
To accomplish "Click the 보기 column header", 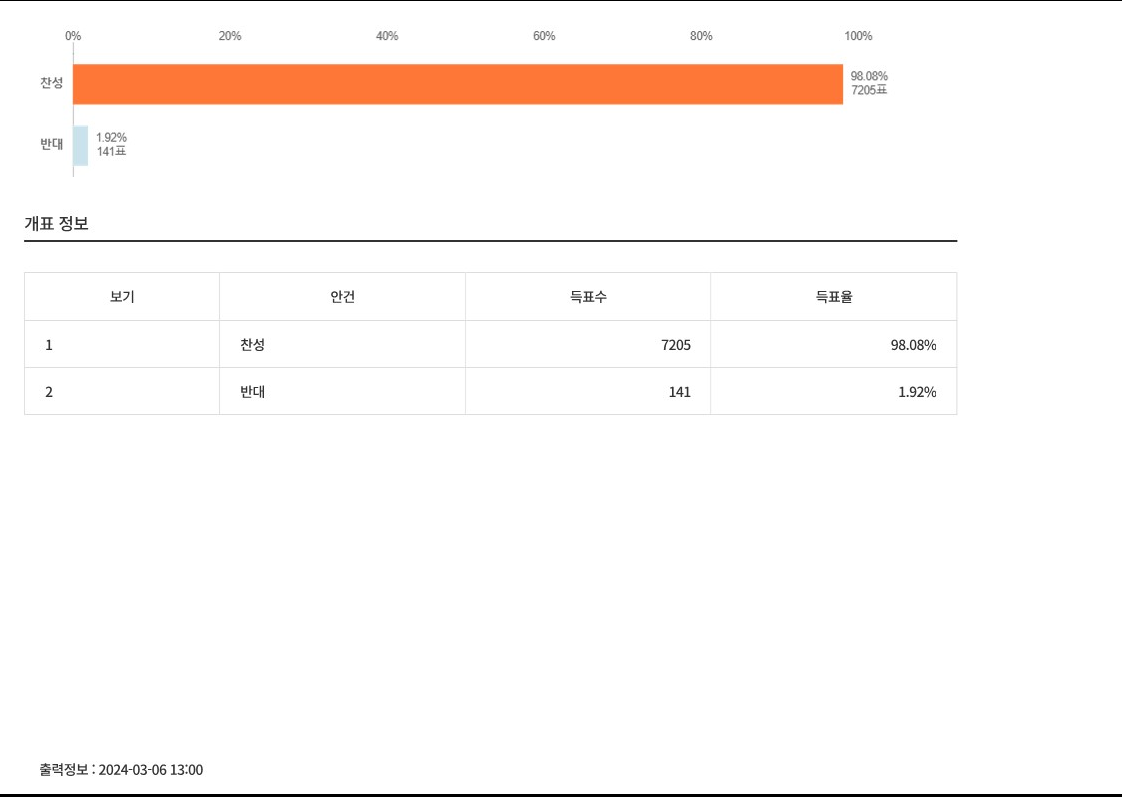I will point(122,297).
